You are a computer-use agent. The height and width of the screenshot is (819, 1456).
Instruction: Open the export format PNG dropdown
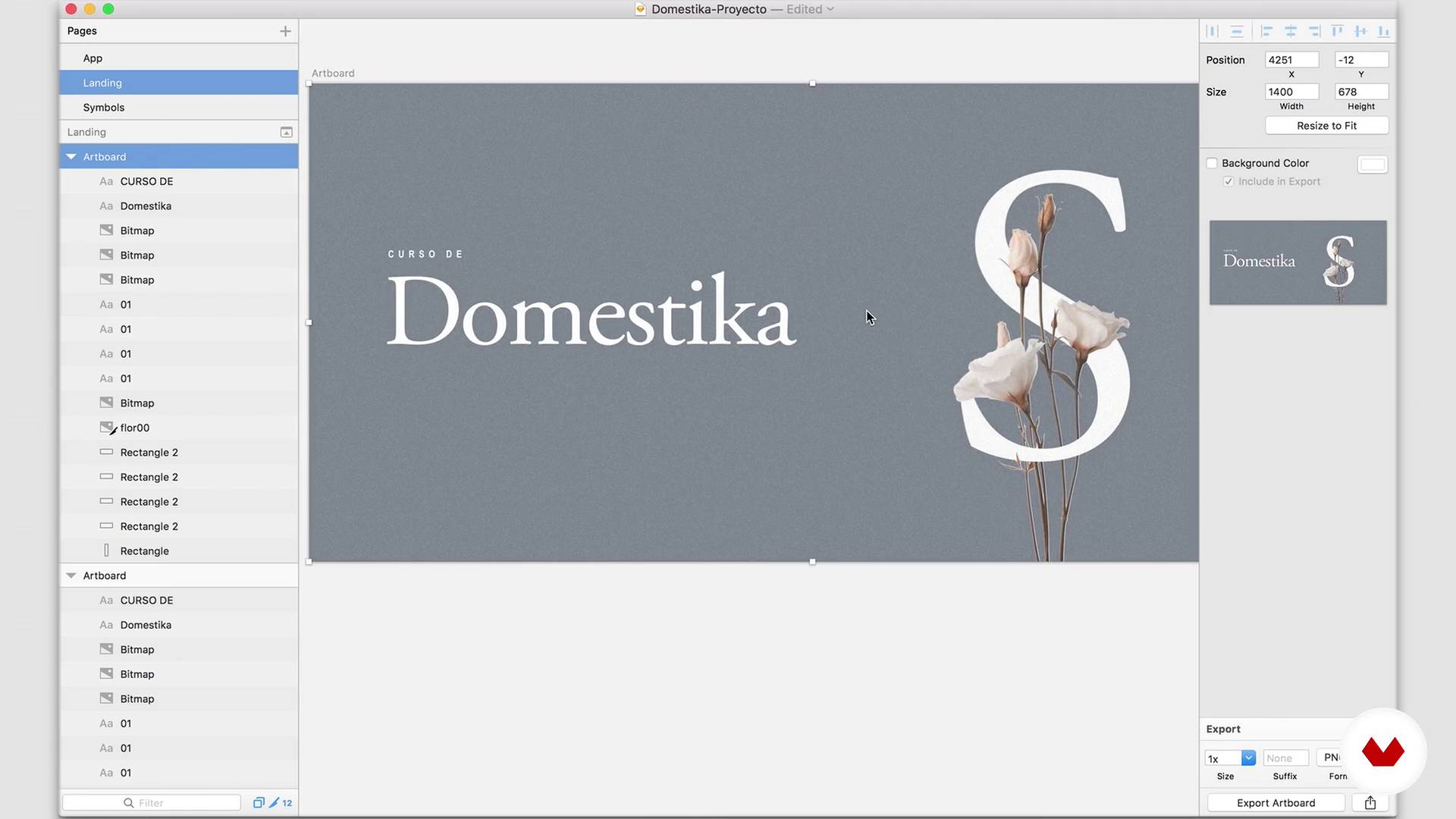click(x=1331, y=758)
